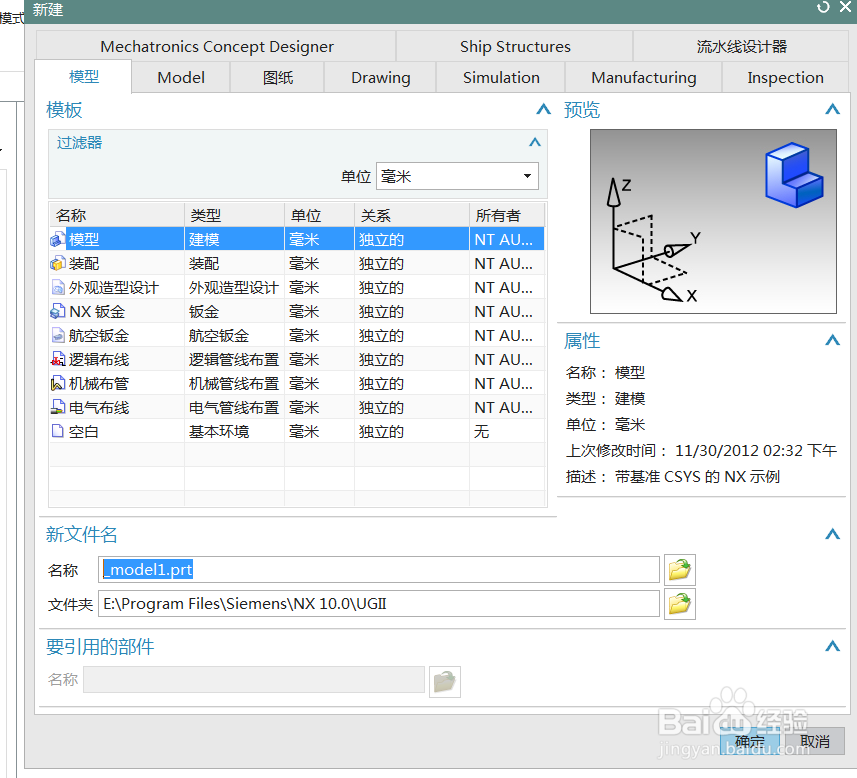The height and width of the screenshot is (778, 857).
Task: Click the 取消 button
Action: [x=814, y=741]
